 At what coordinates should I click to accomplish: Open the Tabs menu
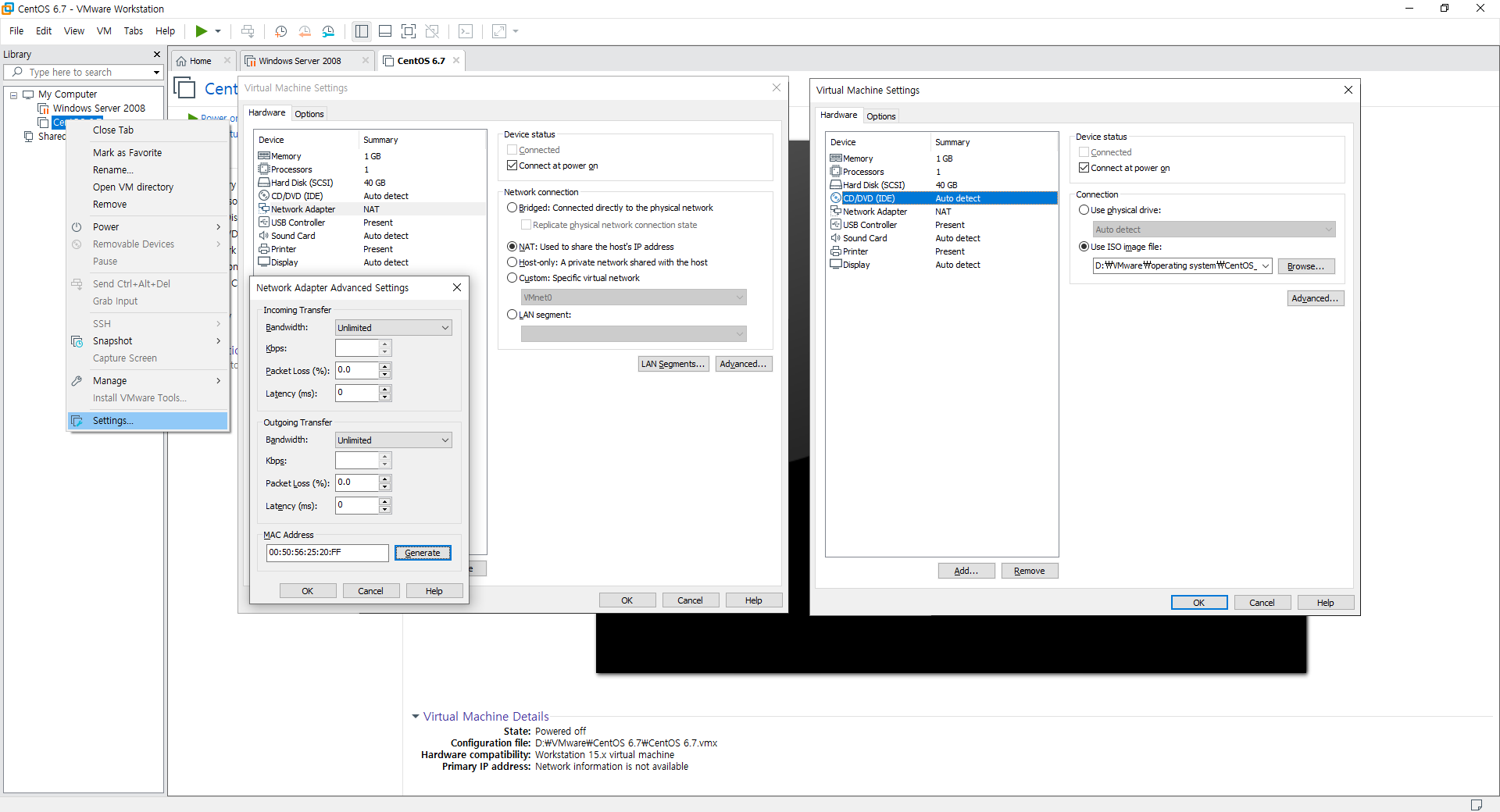(134, 31)
